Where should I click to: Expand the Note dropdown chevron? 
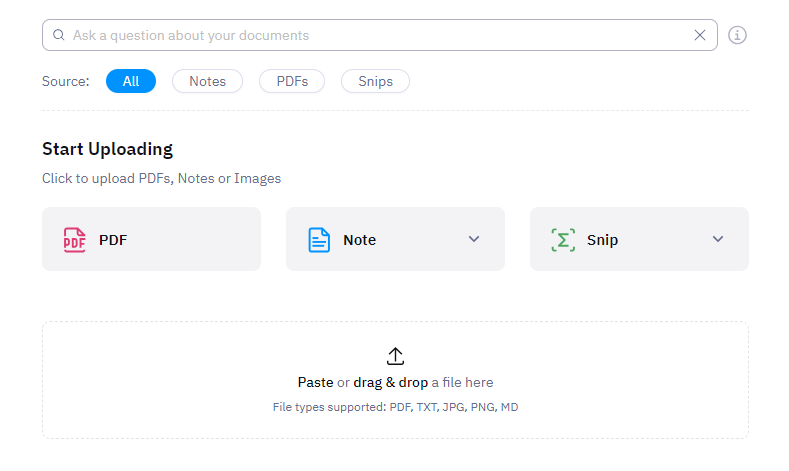(474, 239)
